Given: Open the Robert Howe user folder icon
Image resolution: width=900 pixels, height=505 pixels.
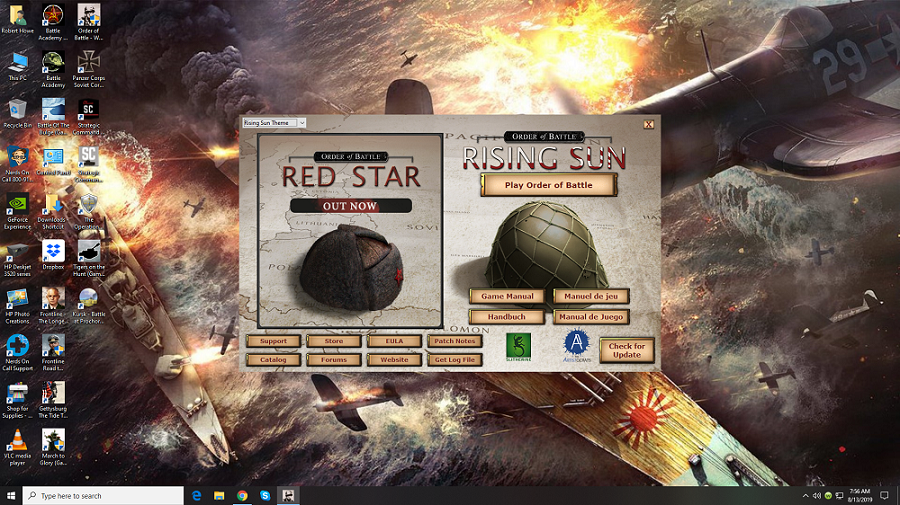Looking at the screenshot, I should 18,20.
